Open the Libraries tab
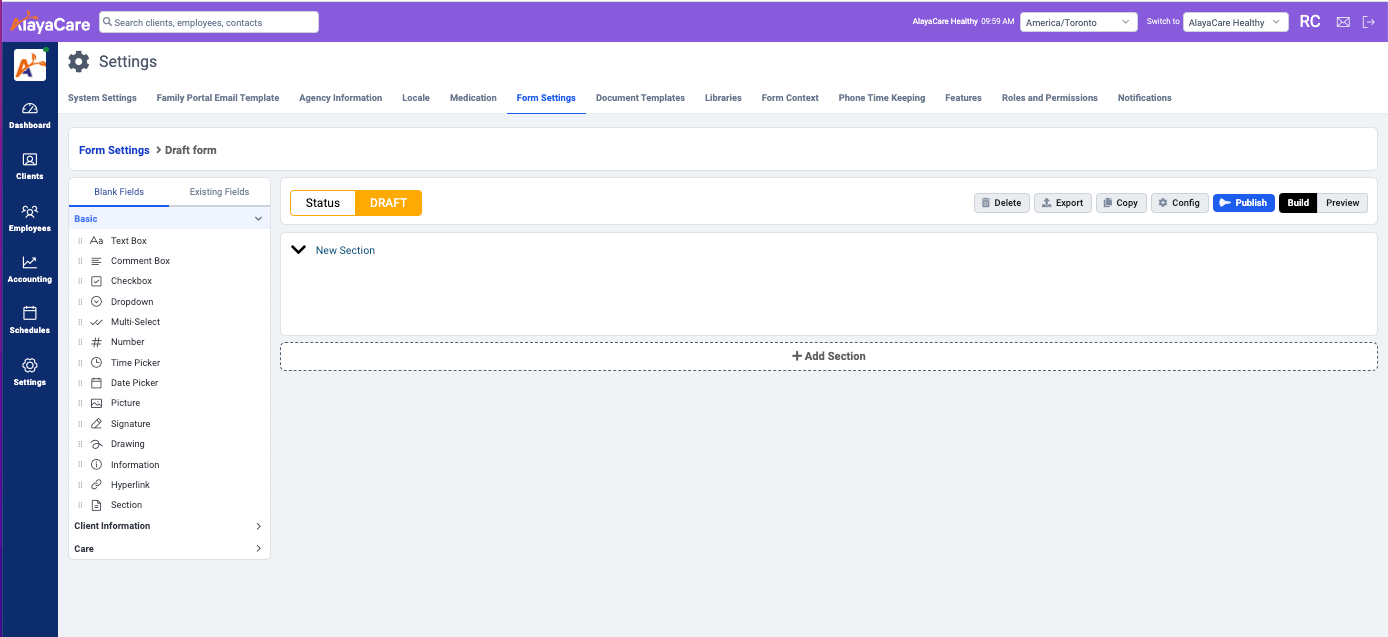1388x637 pixels. [x=723, y=98]
